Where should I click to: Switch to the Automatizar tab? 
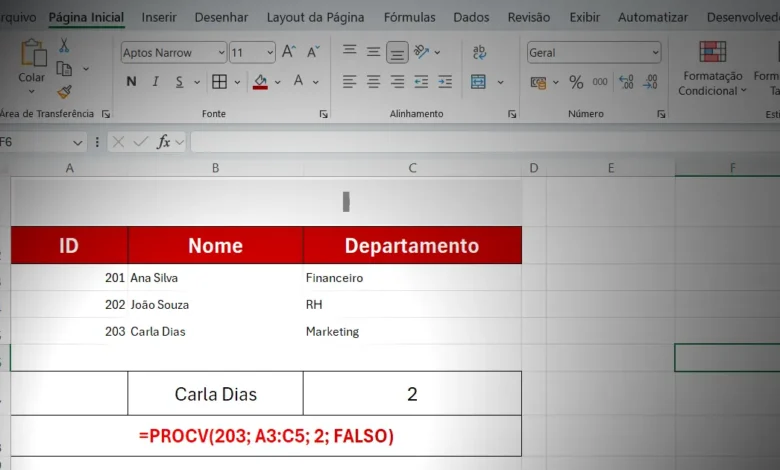pos(653,17)
